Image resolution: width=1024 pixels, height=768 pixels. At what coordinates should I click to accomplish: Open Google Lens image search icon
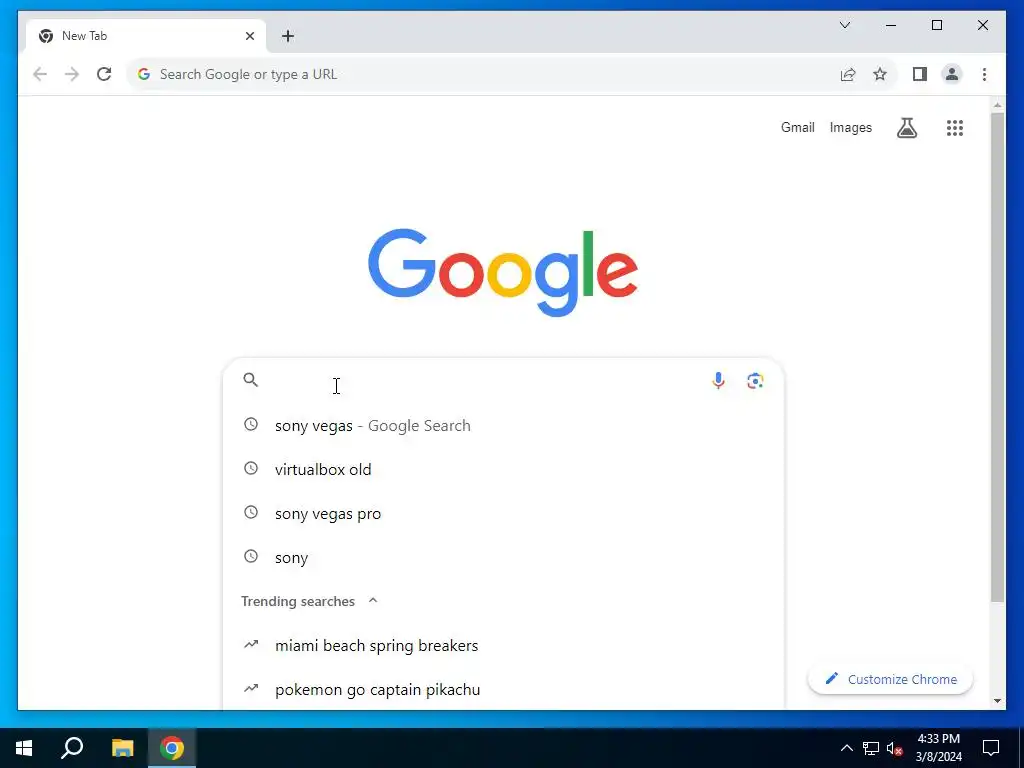755,381
